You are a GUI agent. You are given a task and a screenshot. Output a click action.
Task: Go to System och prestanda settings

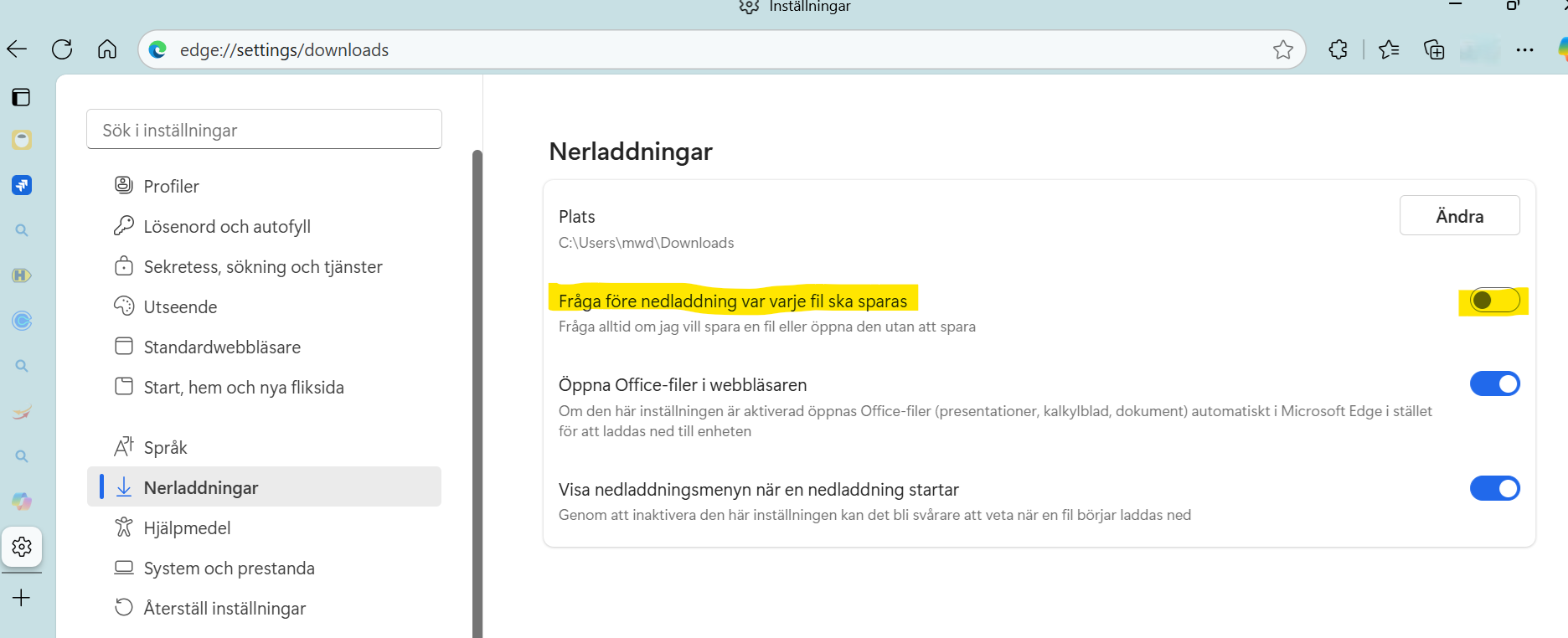click(x=229, y=569)
